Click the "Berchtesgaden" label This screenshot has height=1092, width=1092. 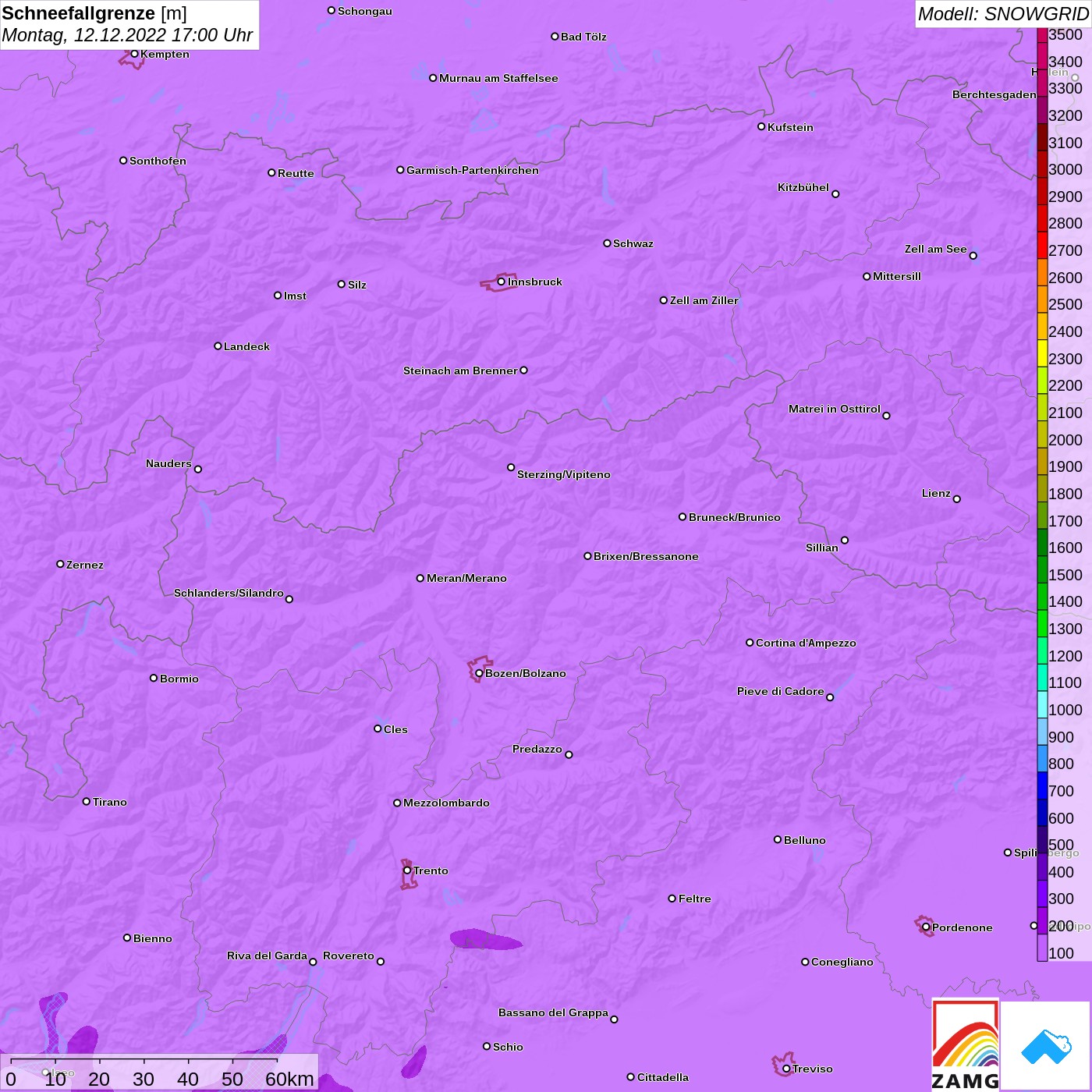click(x=994, y=94)
